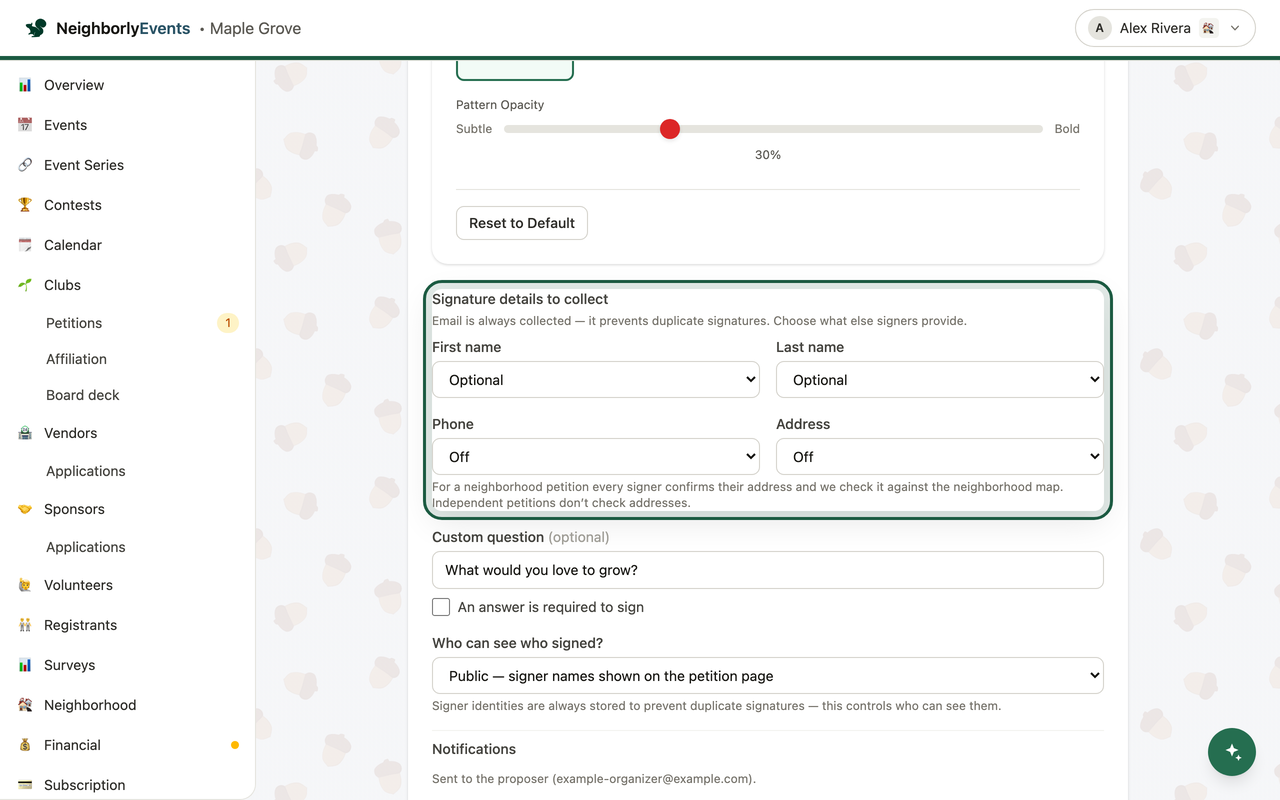This screenshot has width=1280, height=800.
Task: Click the Custom question text field
Action: click(x=768, y=570)
